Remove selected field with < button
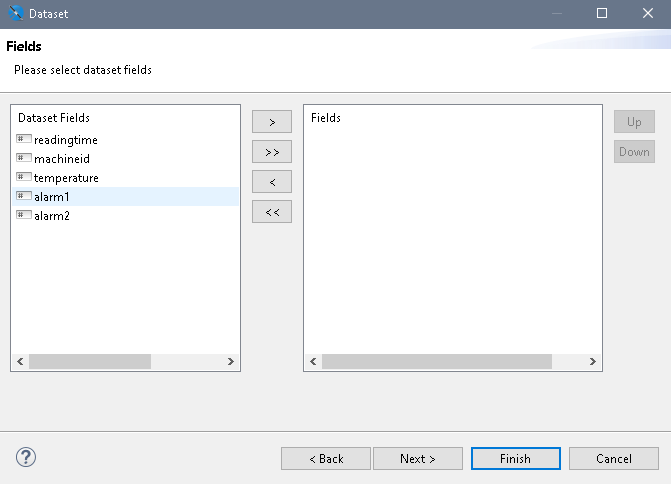Viewport: 671px width, 484px height. 272,182
